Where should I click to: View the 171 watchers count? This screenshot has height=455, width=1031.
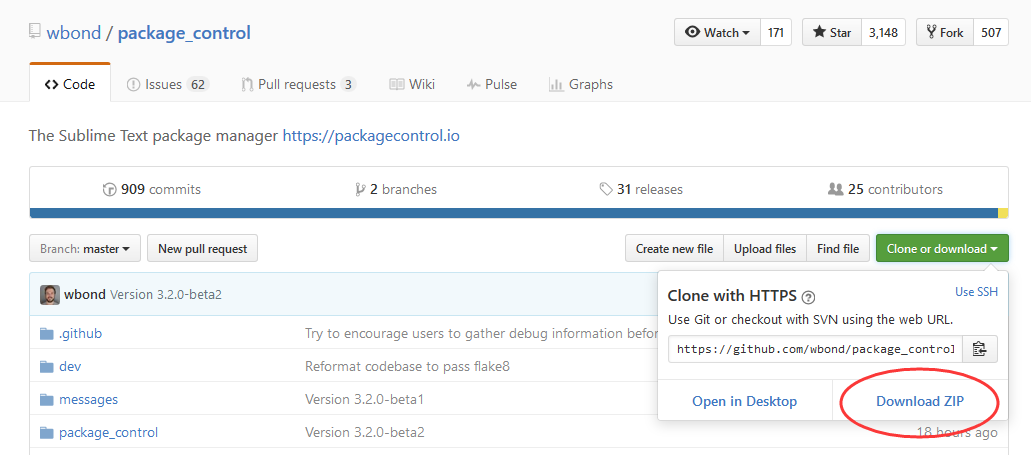coord(776,32)
